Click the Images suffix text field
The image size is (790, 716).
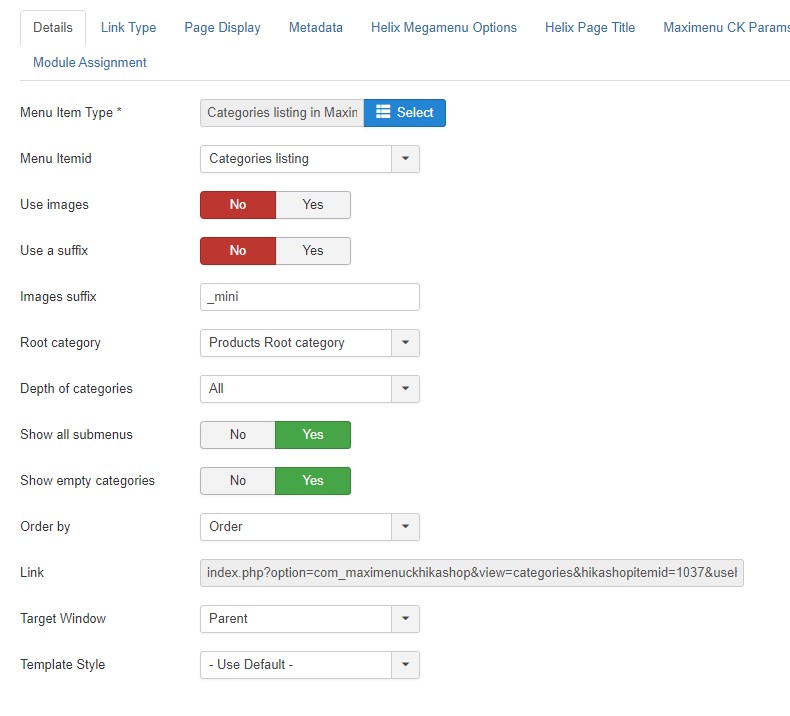309,297
